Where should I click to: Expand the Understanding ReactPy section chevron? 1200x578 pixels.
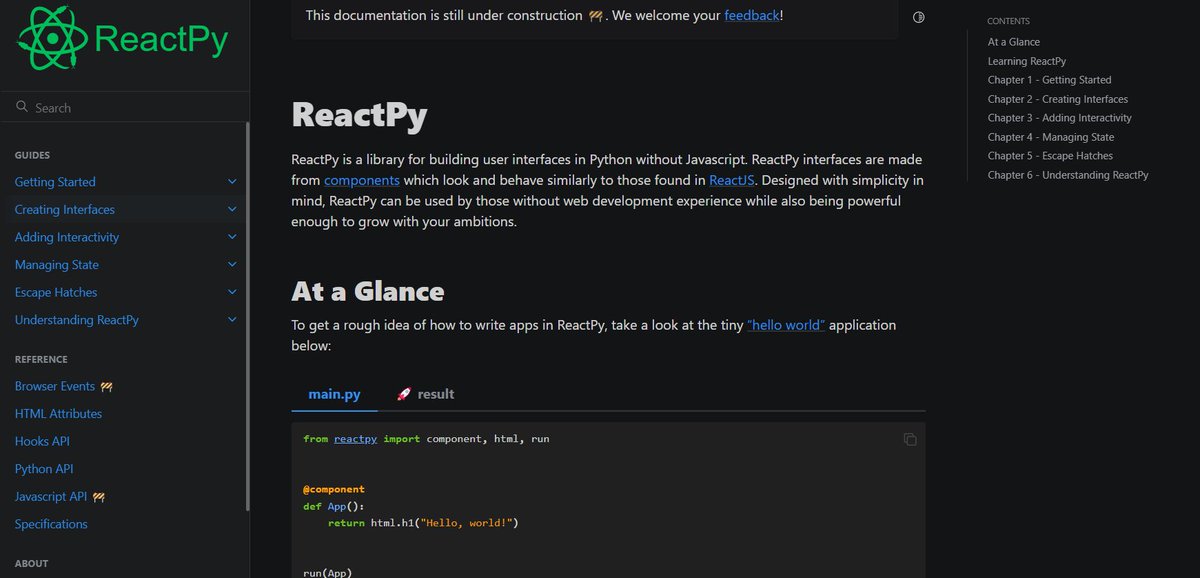pyautogui.click(x=232, y=320)
